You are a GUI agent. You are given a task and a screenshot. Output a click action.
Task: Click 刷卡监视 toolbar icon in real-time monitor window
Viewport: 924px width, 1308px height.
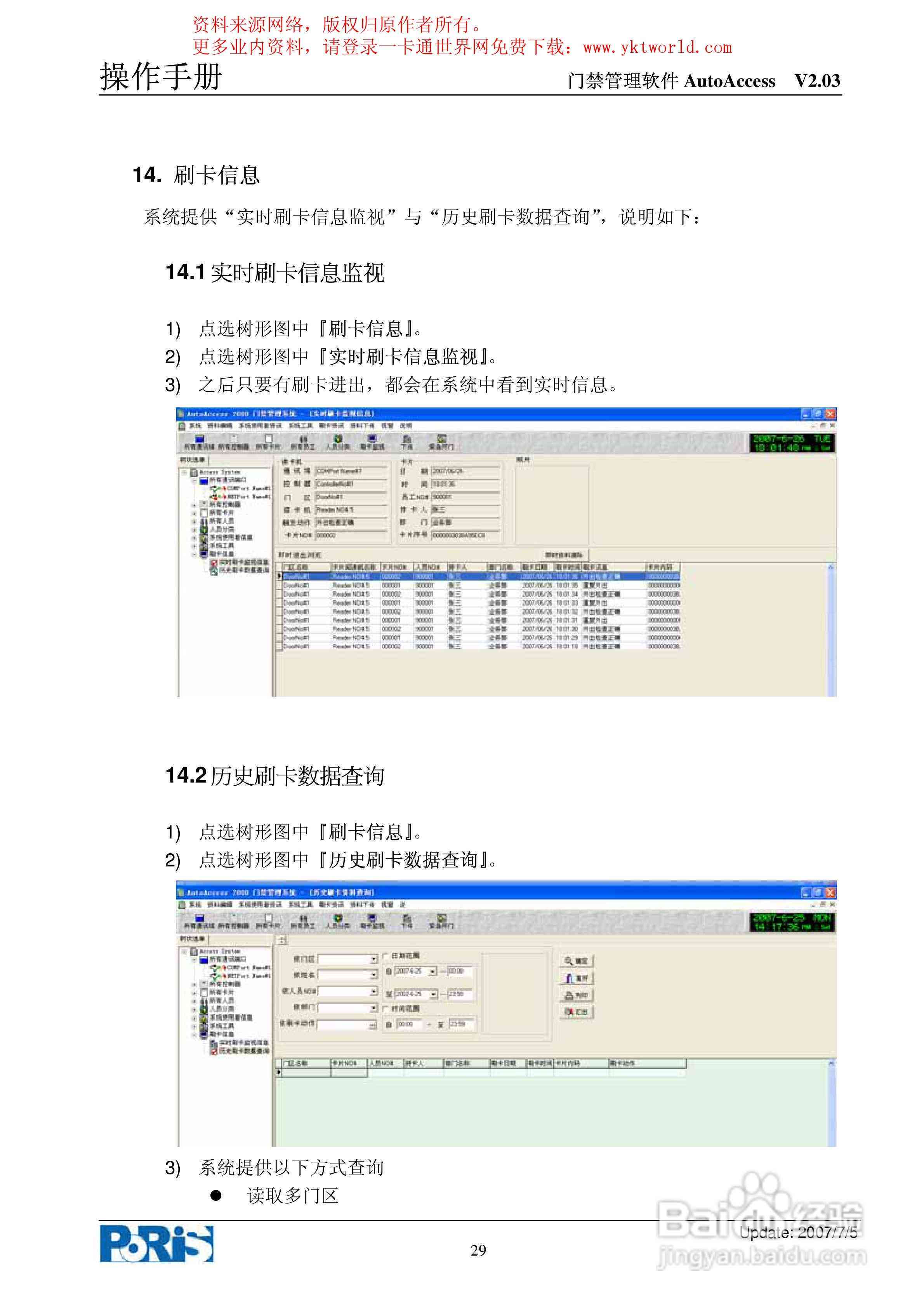[x=372, y=443]
